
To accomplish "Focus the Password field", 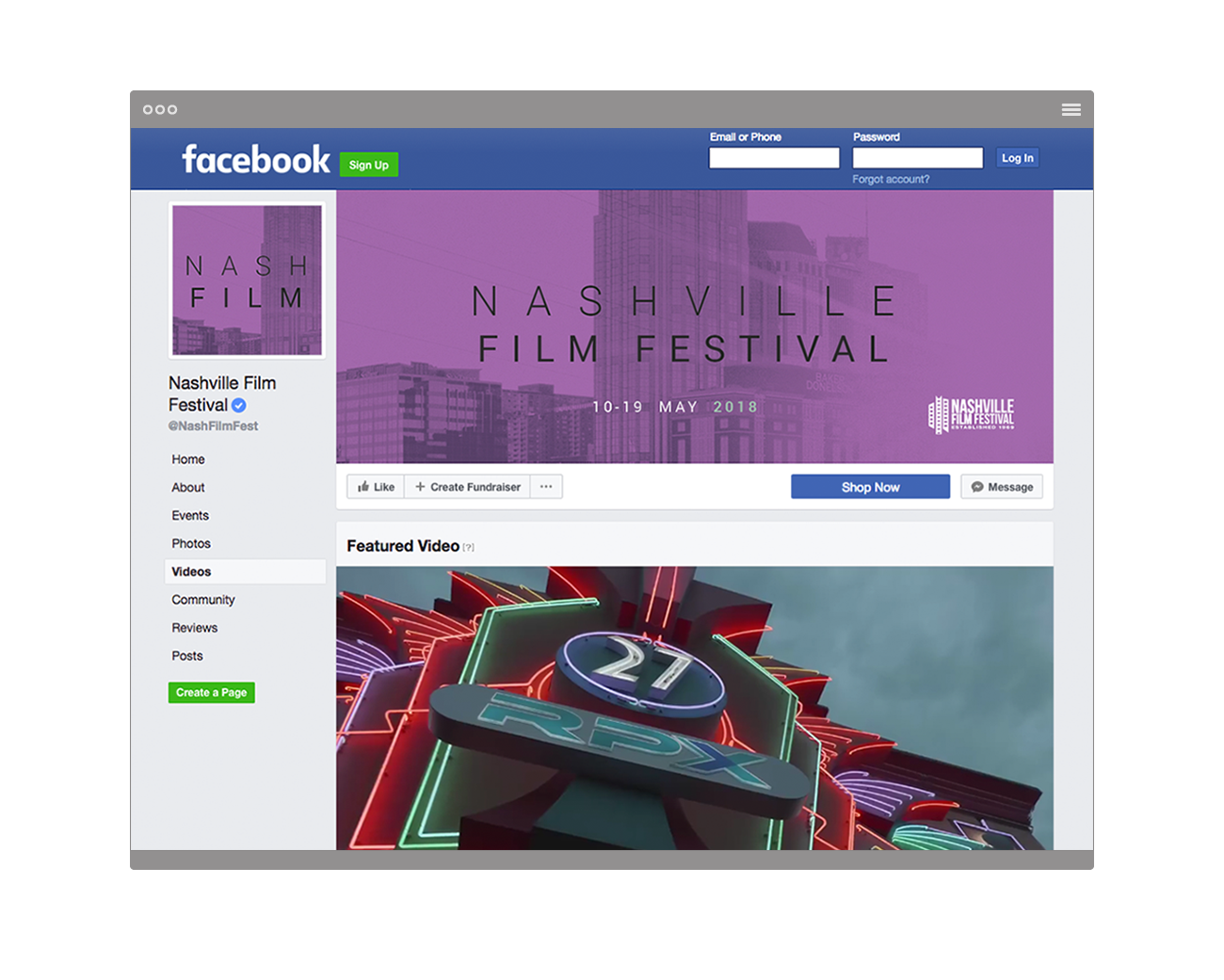I will [x=918, y=158].
